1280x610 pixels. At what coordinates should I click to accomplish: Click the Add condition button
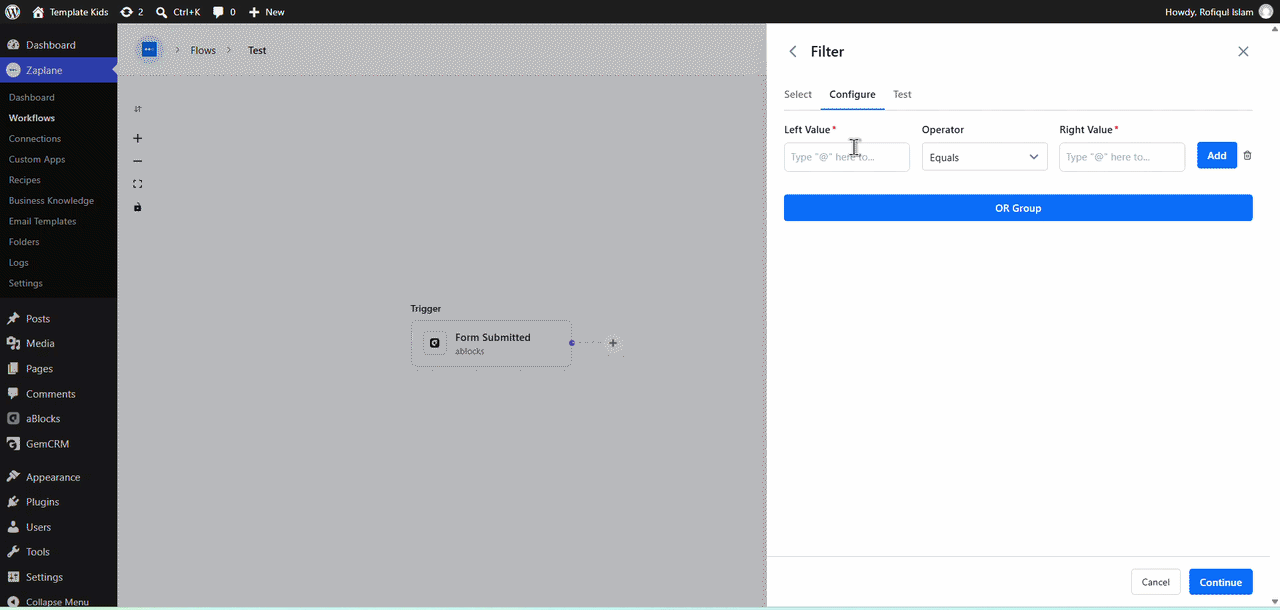(x=1217, y=156)
